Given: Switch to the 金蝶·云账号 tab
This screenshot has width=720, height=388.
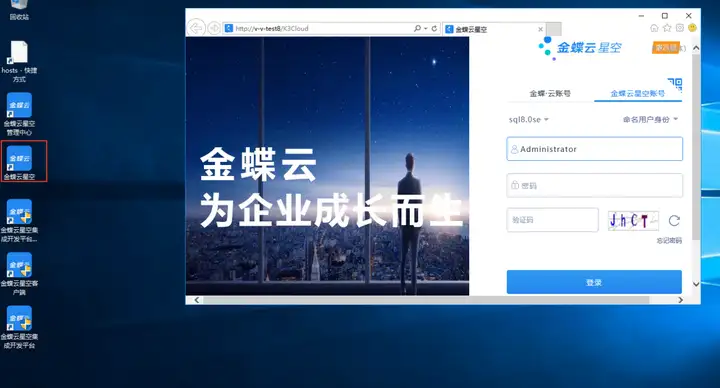Looking at the screenshot, I should [x=550, y=94].
